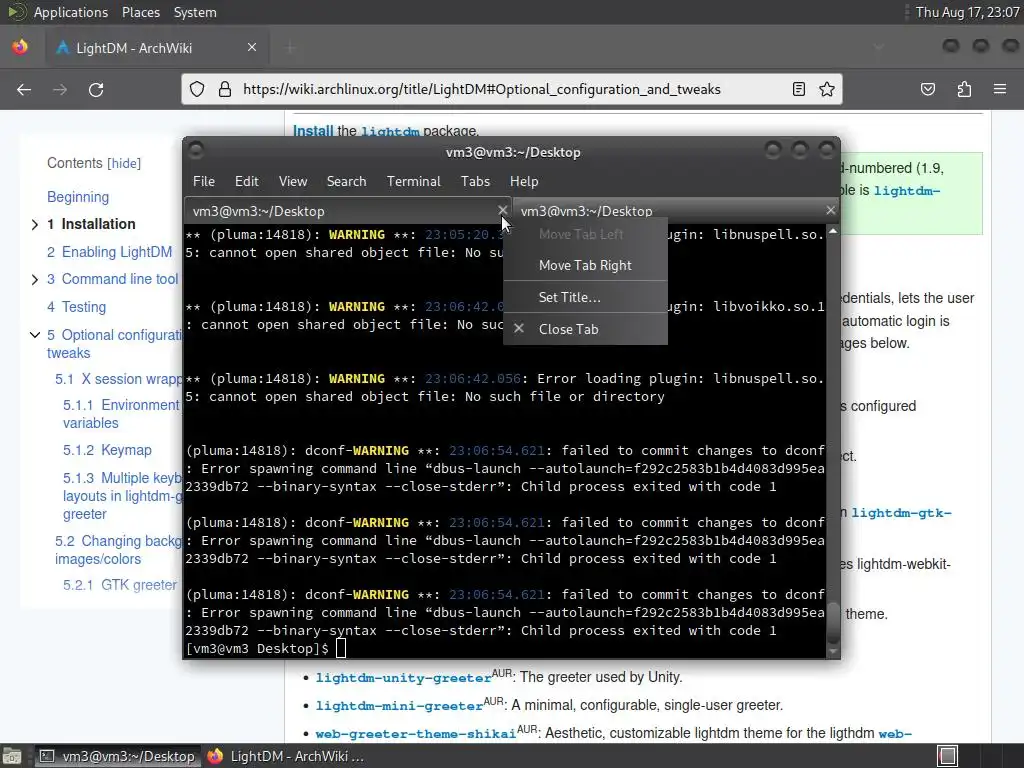
Task: Click show desktop icon in bottom panel
Action: 12,756
